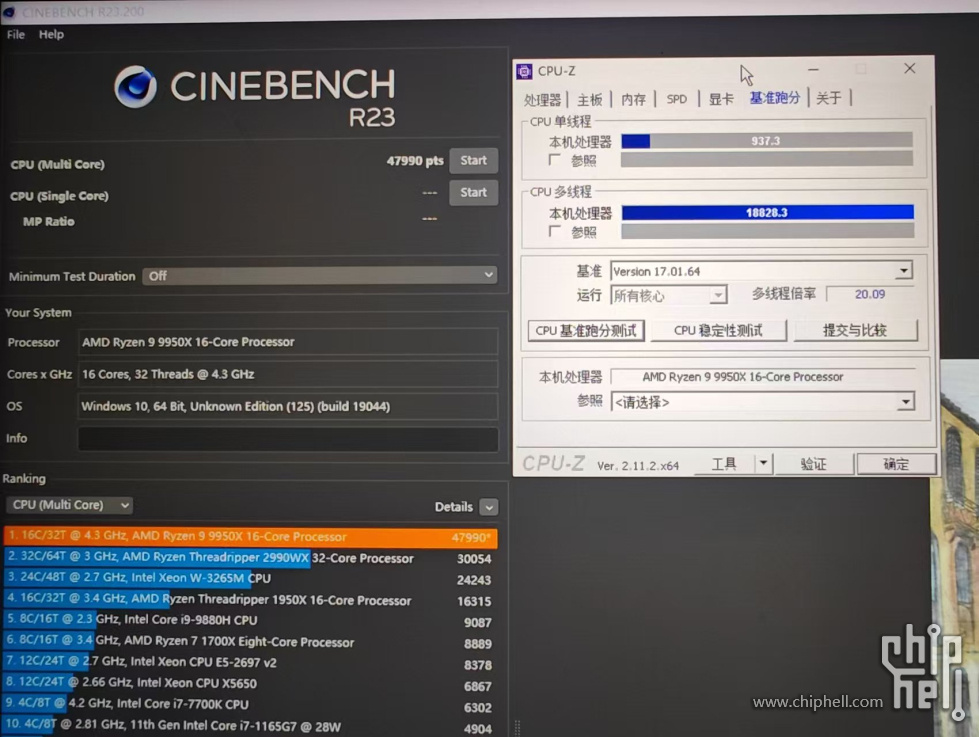Open the Help menu

click(51, 34)
